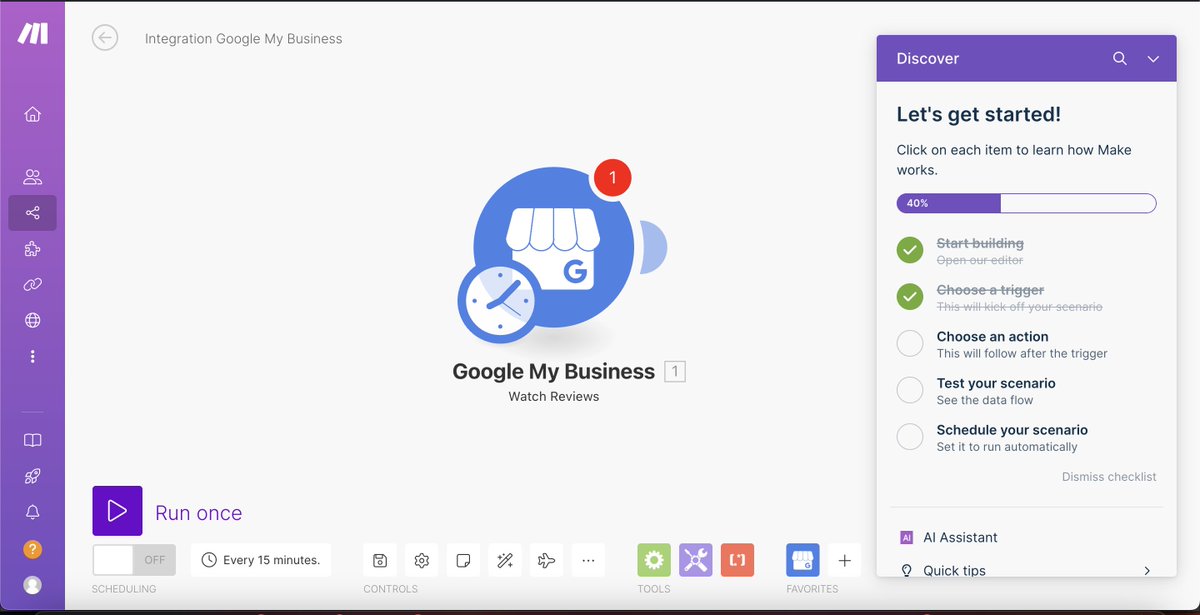Open AI Assistant entry
Viewport: 1200px width, 615px height.
click(x=1026, y=537)
